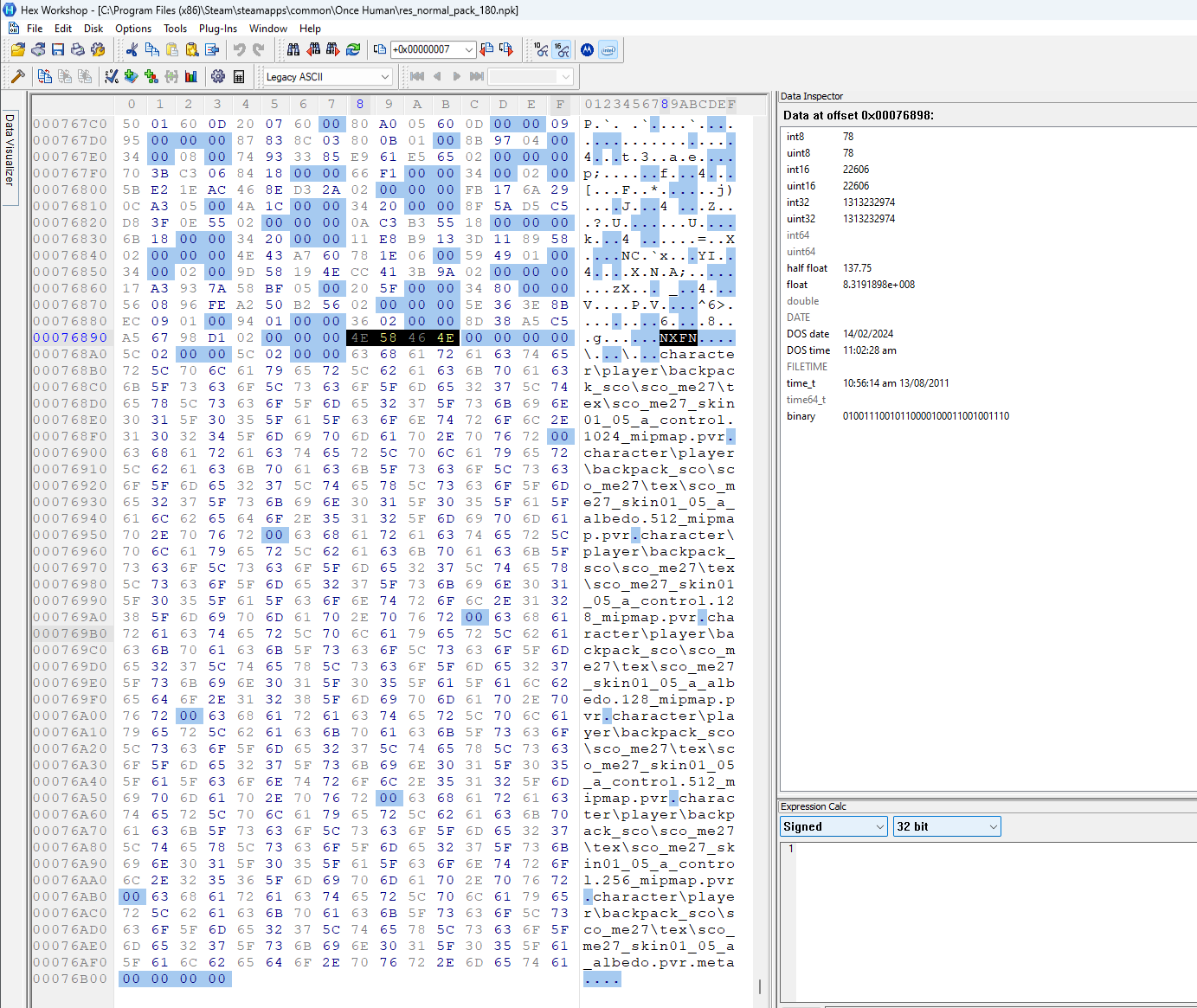Viewport: 1197px width, 1008px height.
Task: Open the Options menu
Action: [x=133, y=29]
